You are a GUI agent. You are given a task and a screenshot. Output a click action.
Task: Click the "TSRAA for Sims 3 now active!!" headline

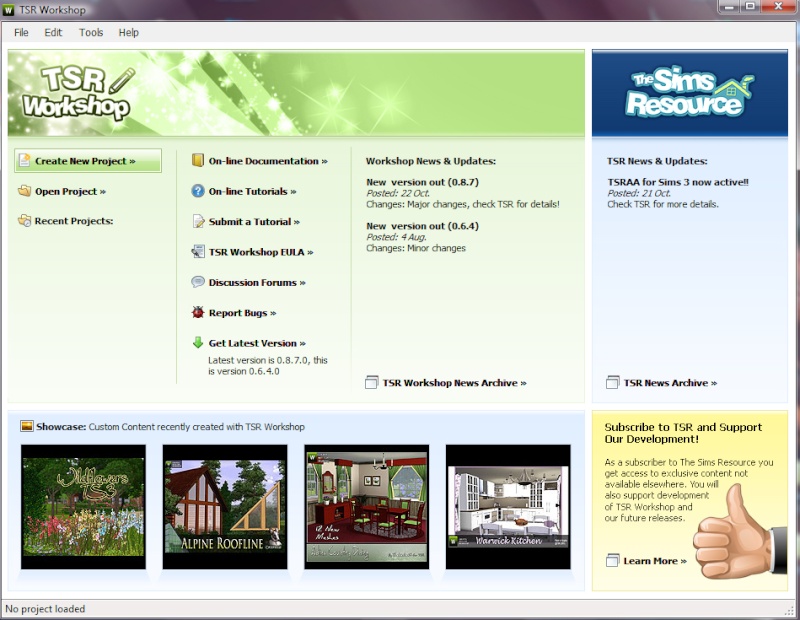678,182
